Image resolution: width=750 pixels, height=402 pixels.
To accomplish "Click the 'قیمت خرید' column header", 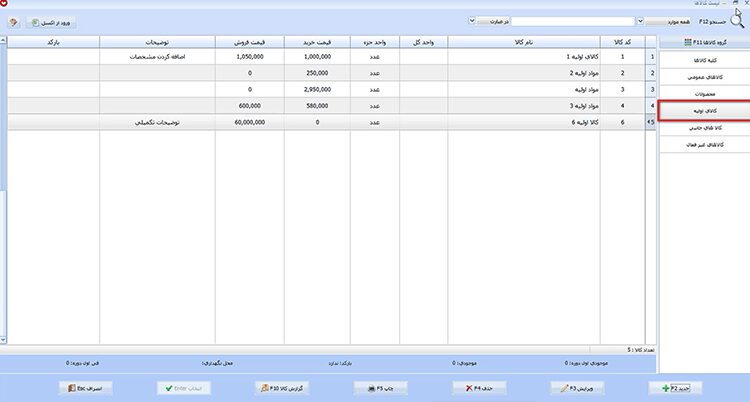I will [x=317, y=42].
